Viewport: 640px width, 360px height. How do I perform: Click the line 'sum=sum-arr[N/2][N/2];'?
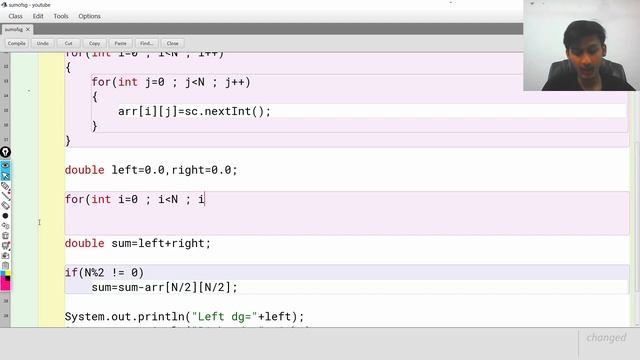(164, 287)
